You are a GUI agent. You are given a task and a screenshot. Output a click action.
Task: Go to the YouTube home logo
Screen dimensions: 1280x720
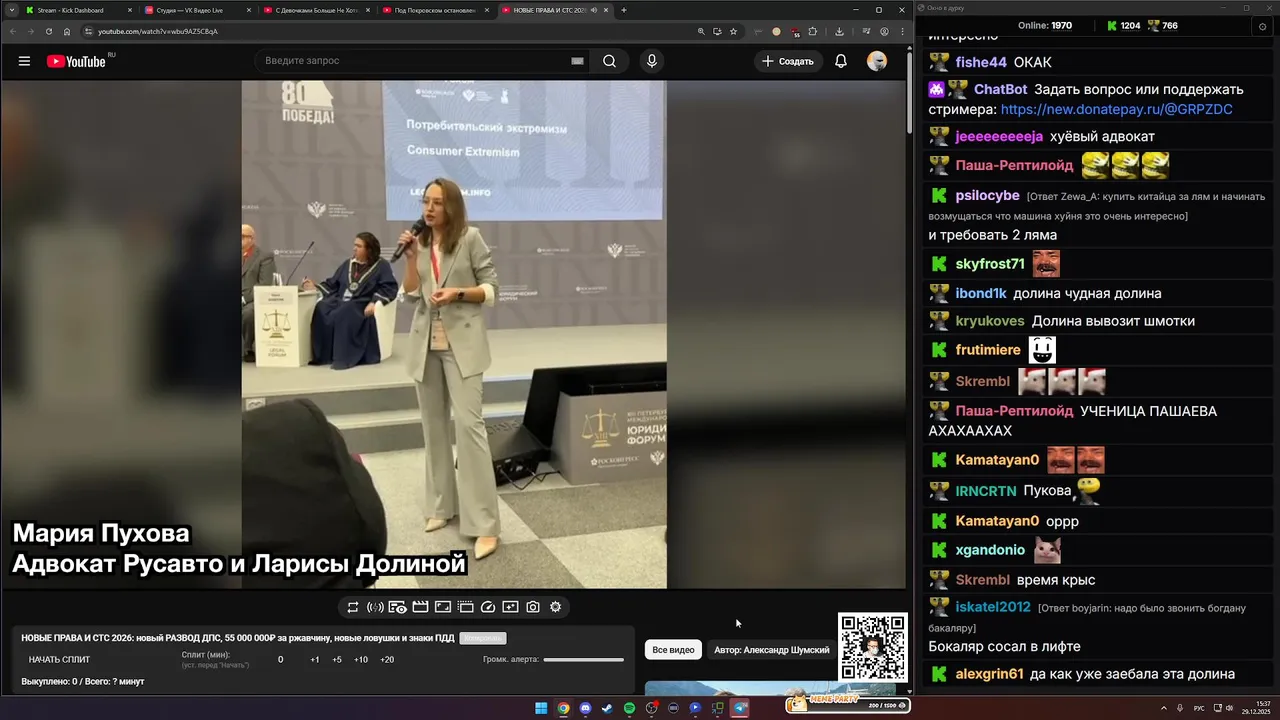(76, 61)
